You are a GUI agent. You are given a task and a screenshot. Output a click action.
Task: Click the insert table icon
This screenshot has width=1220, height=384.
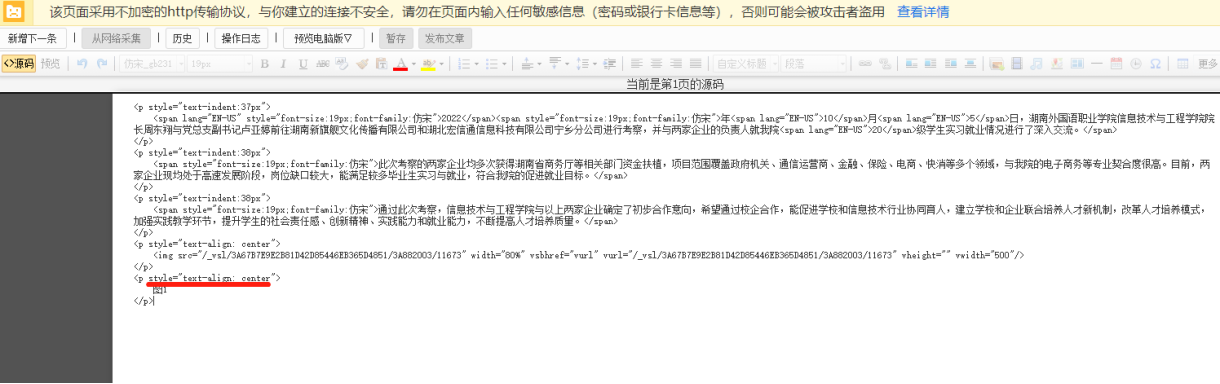pos(1182,64)
